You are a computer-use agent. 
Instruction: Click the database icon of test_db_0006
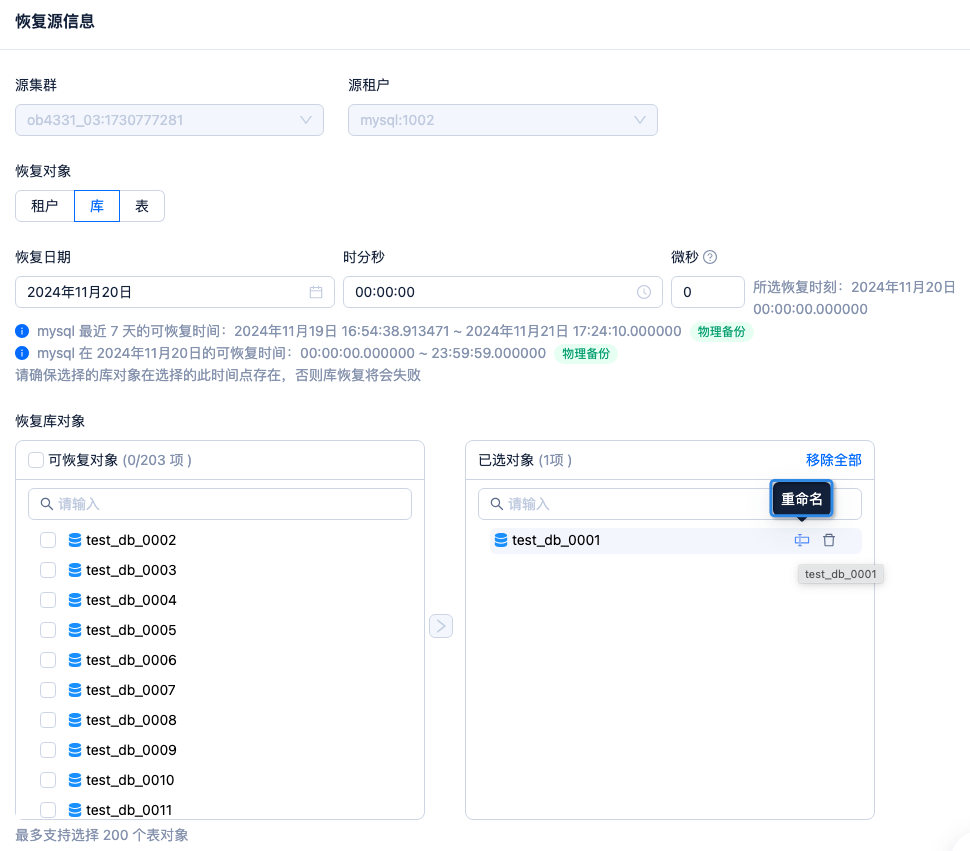(75, 660)
